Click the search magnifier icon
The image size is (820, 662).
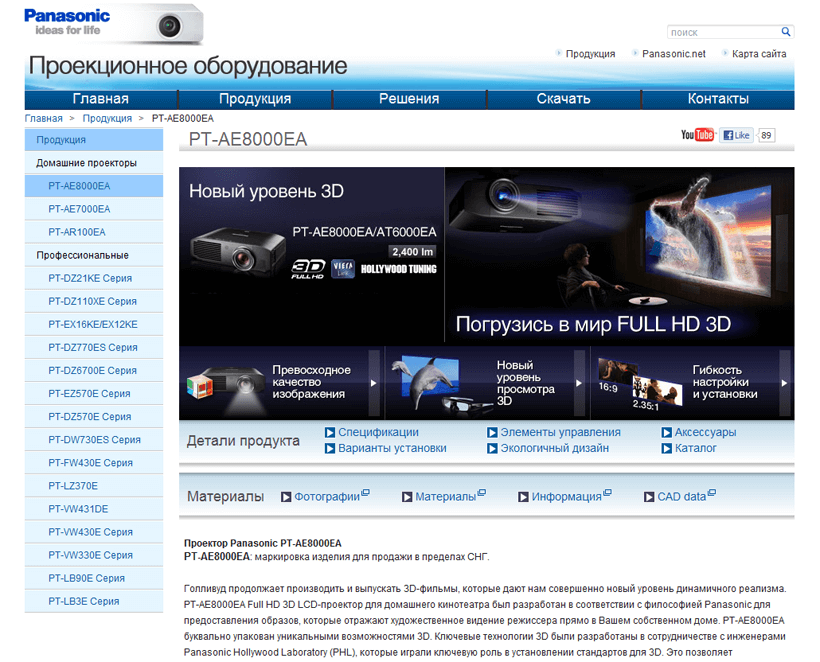[x=787, y=32]
